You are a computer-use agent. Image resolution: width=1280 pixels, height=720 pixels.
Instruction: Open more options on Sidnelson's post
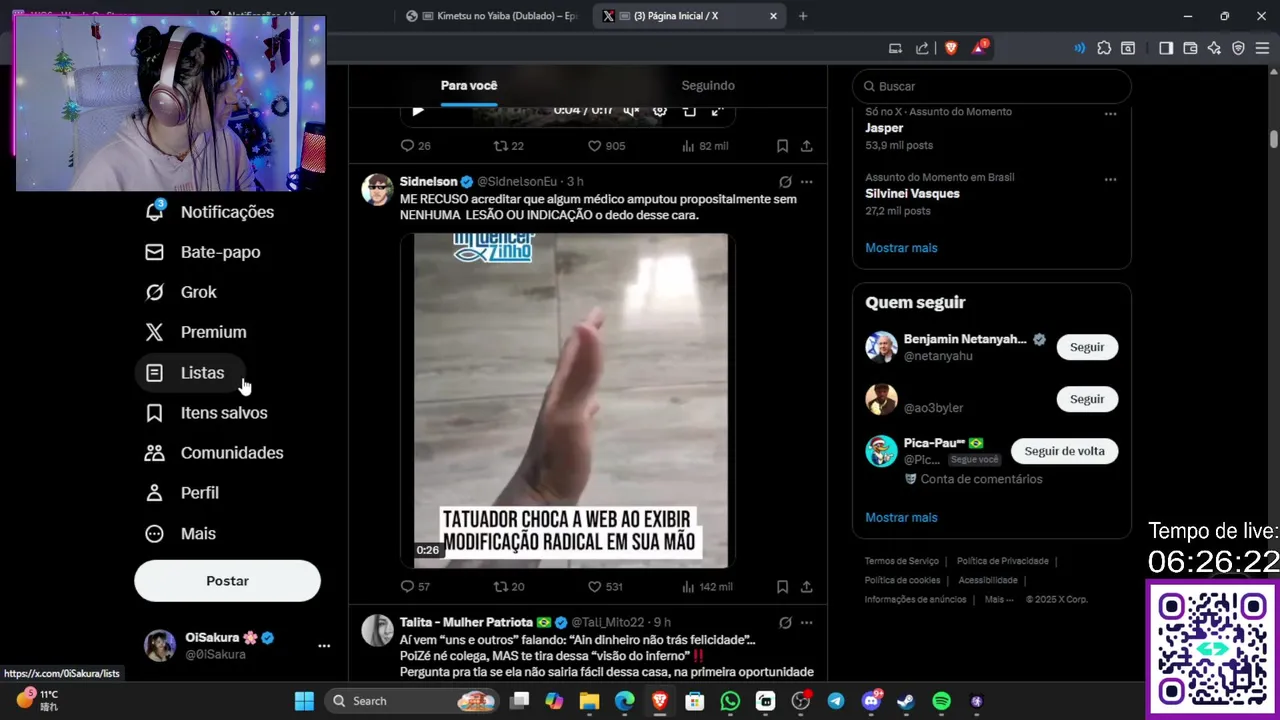click(807, 182)
